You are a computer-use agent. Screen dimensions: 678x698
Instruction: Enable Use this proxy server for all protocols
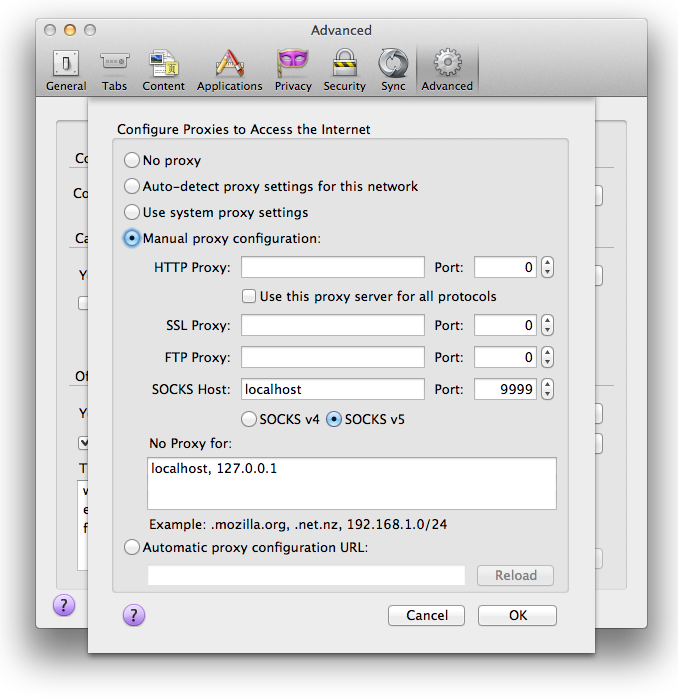tap(249, 297)
